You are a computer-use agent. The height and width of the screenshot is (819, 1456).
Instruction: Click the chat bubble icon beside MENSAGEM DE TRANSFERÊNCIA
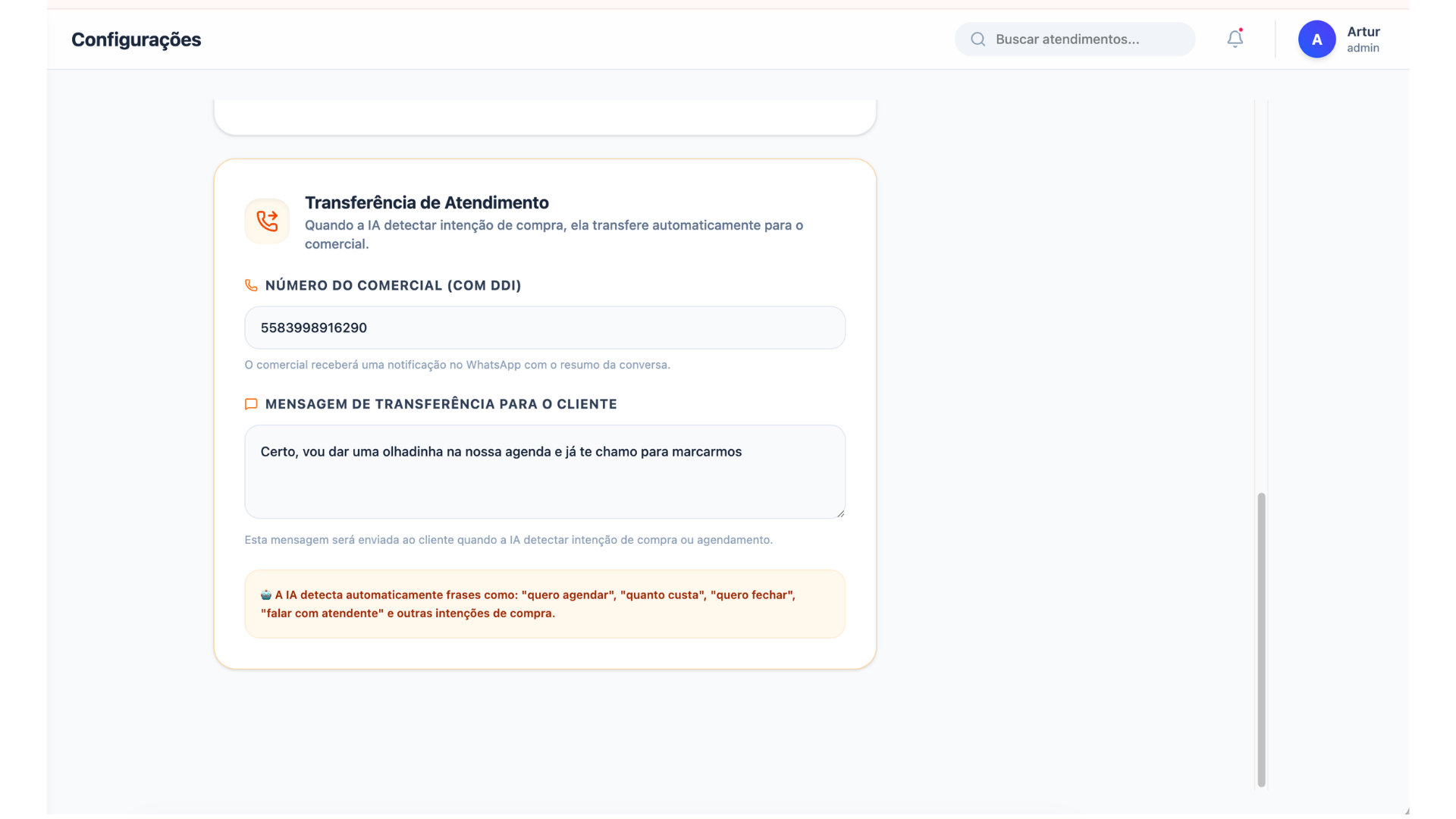tap(251, 404)
